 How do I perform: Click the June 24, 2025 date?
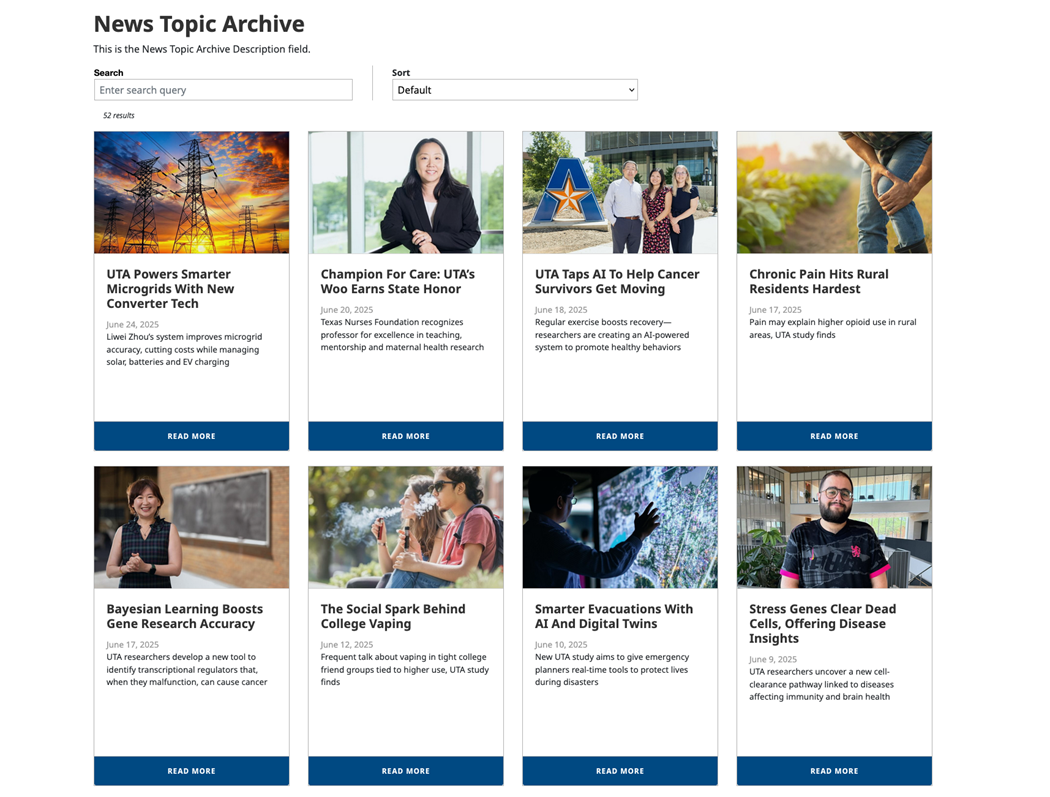coord(132,324)
